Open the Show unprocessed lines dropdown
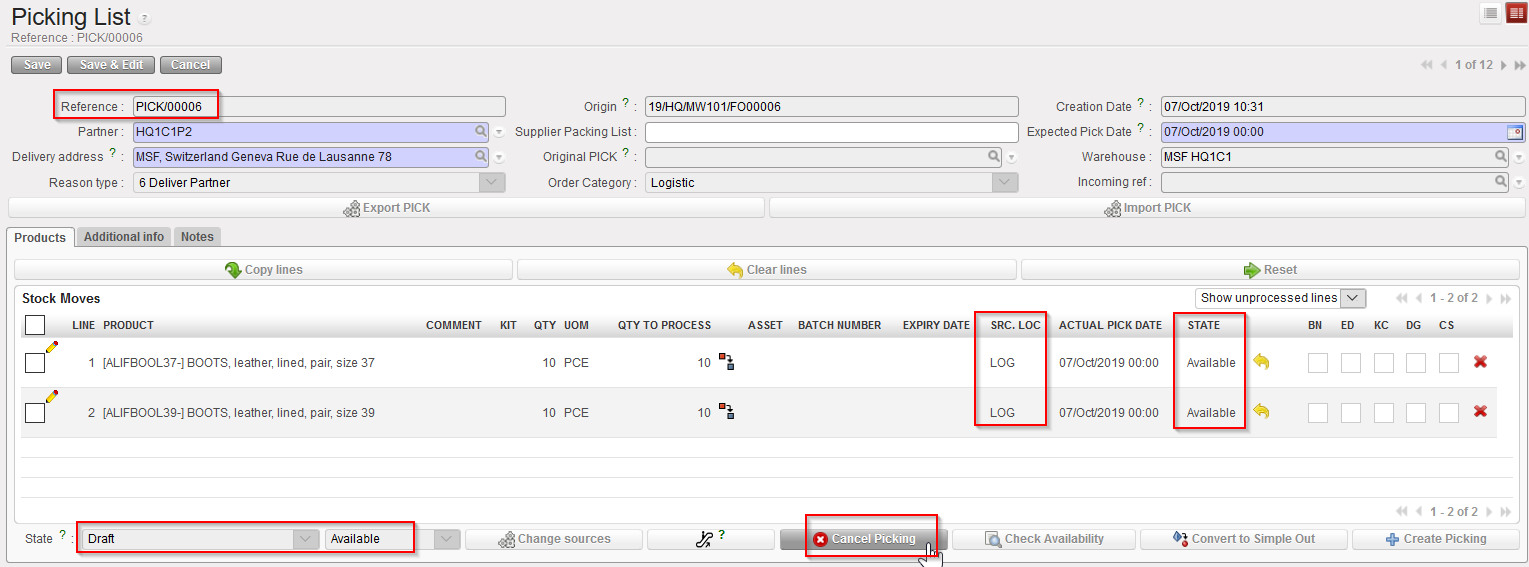 (x=1280, y=298)
